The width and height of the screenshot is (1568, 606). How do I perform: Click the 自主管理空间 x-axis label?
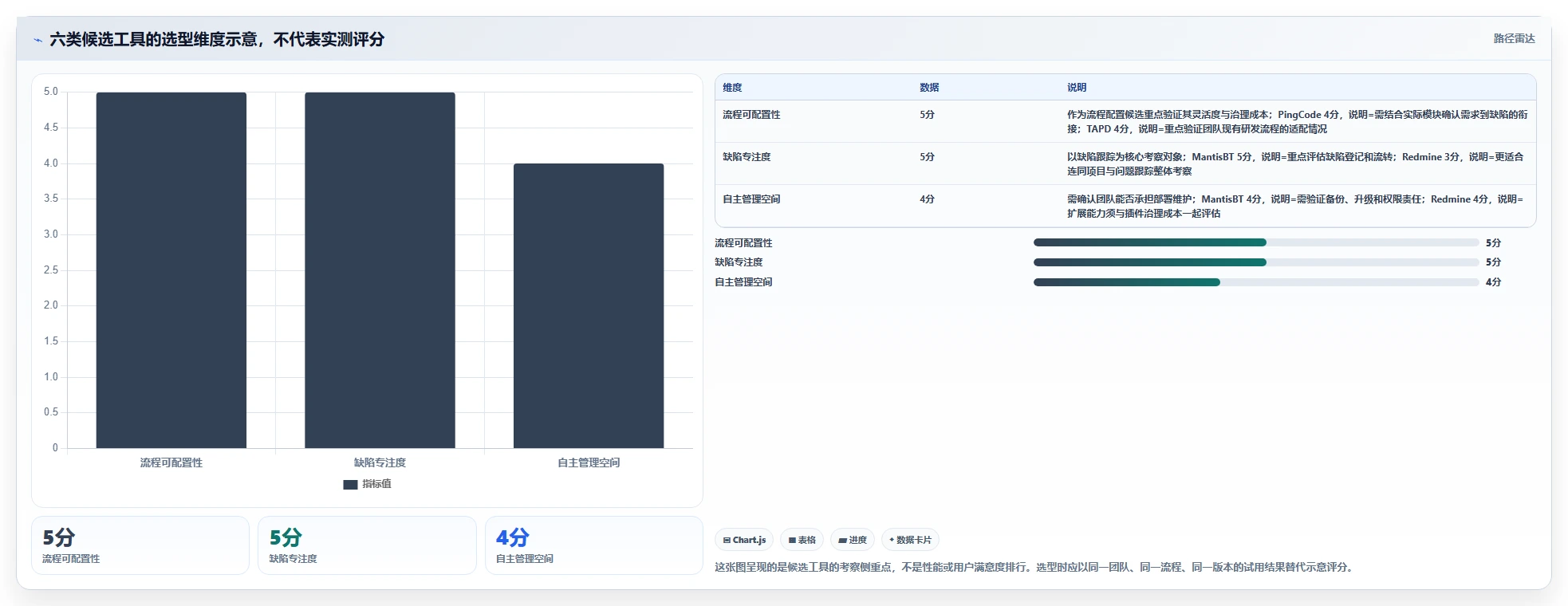(589, 462)
